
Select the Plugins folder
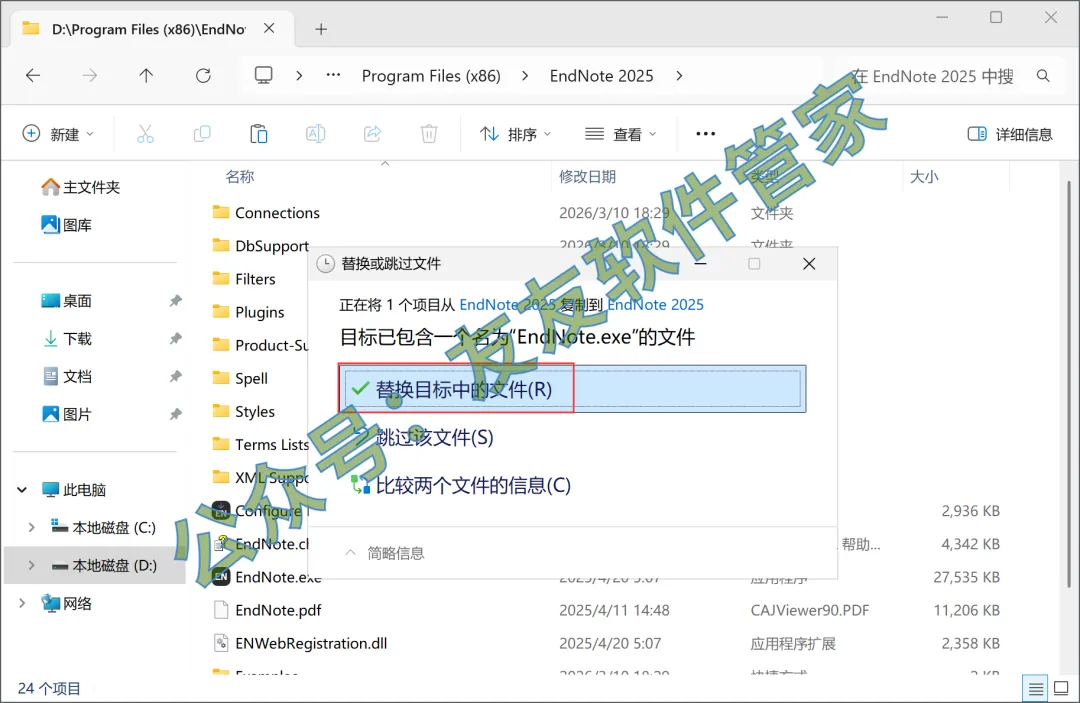(248, 312)
